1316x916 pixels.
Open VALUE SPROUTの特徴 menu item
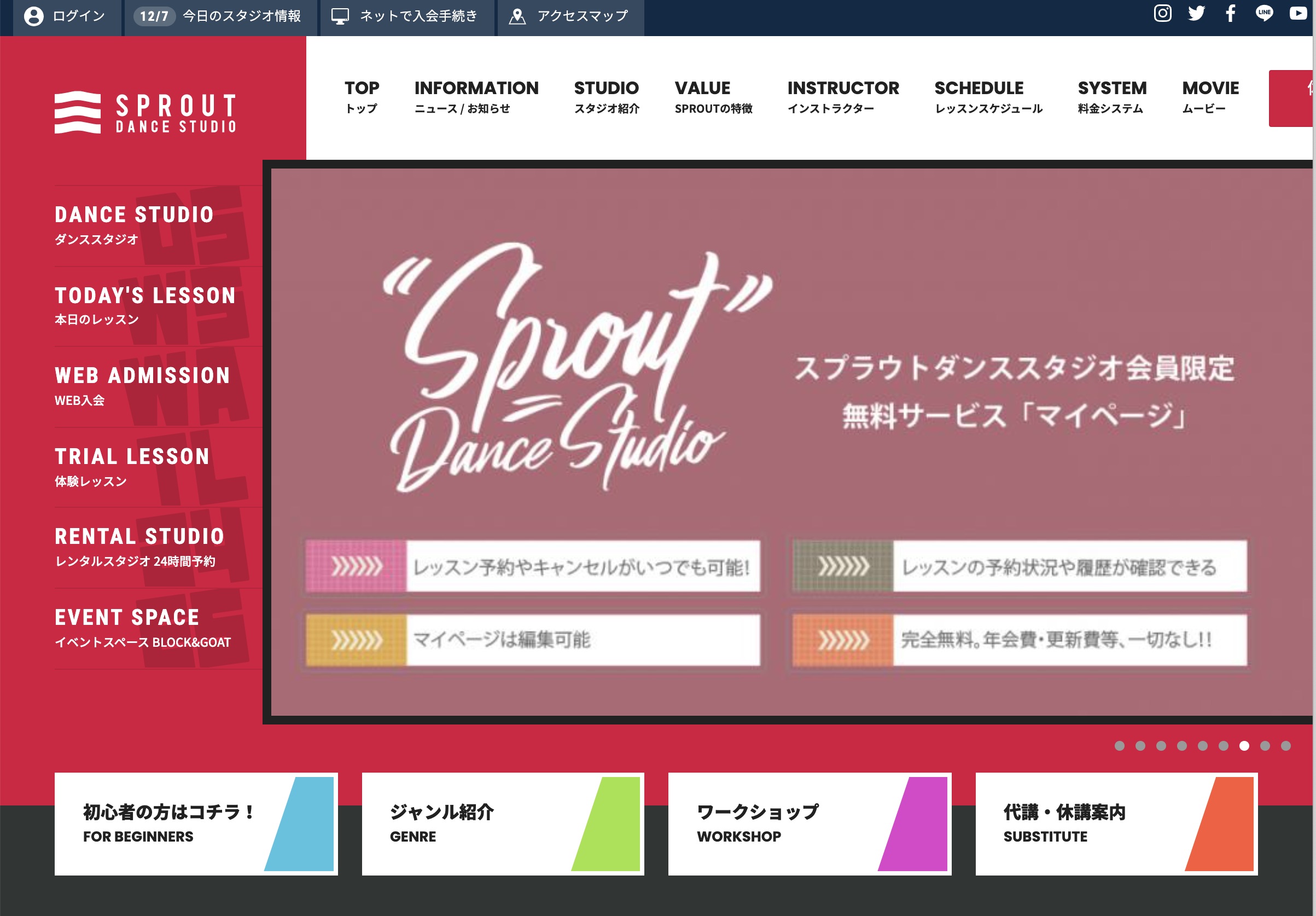tap(713, 97)
